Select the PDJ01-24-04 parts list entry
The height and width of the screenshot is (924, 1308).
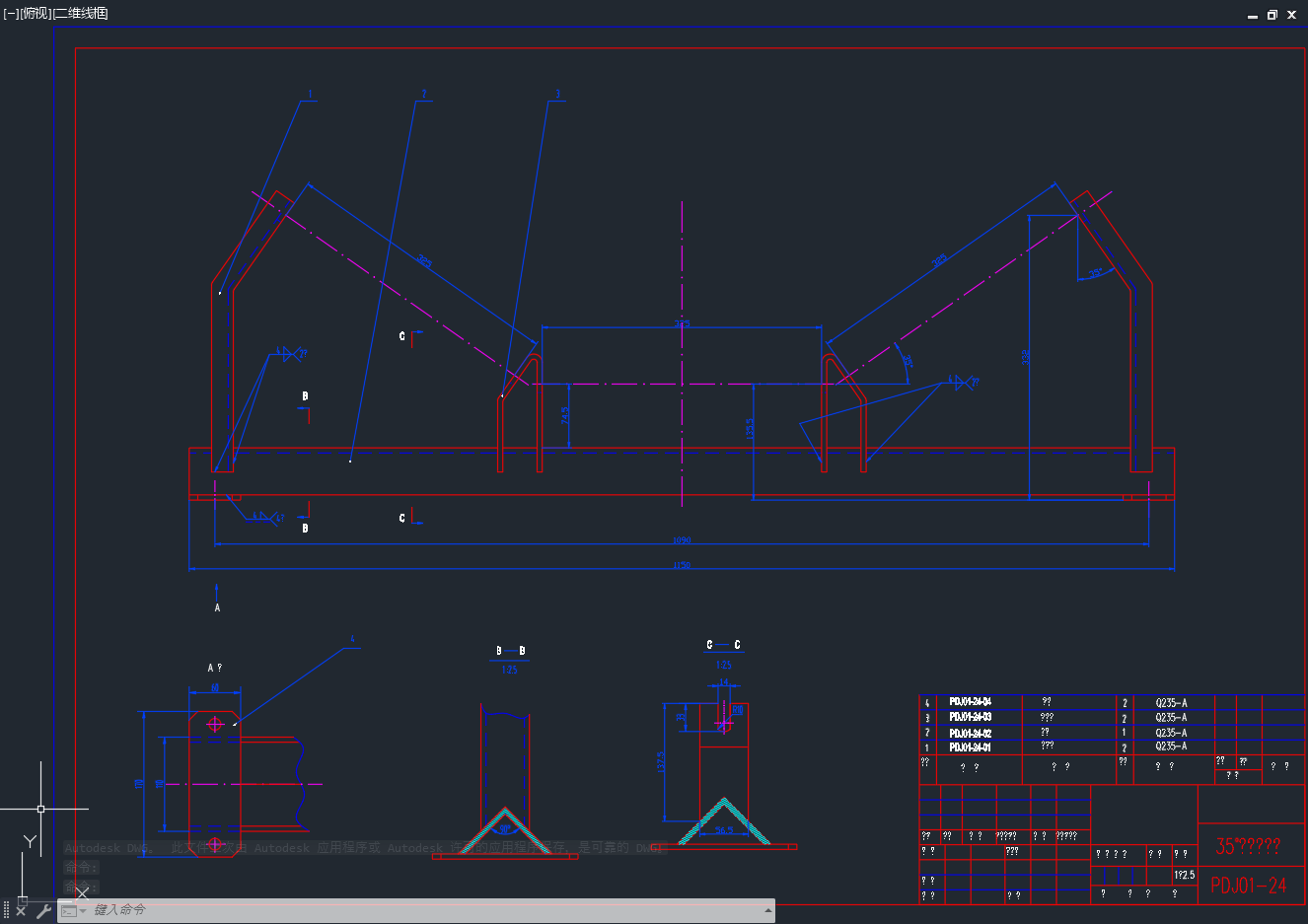(x=971, y=702)
